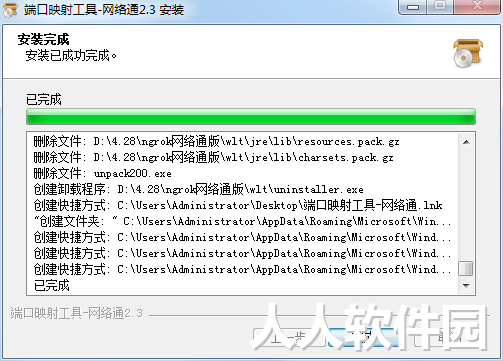Click the window title 端口映射工具-网络通2.3 安装
The width and height of the screenshot is (503, 361).
[104, 10]
